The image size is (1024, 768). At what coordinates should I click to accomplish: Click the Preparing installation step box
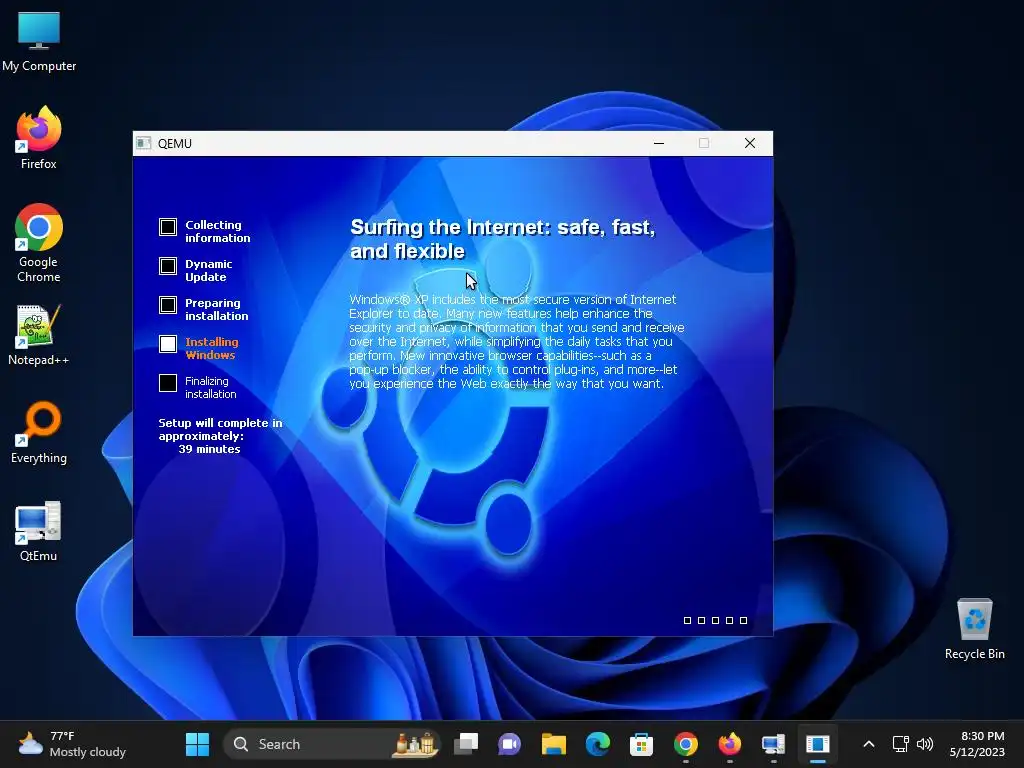pos(168,305)
